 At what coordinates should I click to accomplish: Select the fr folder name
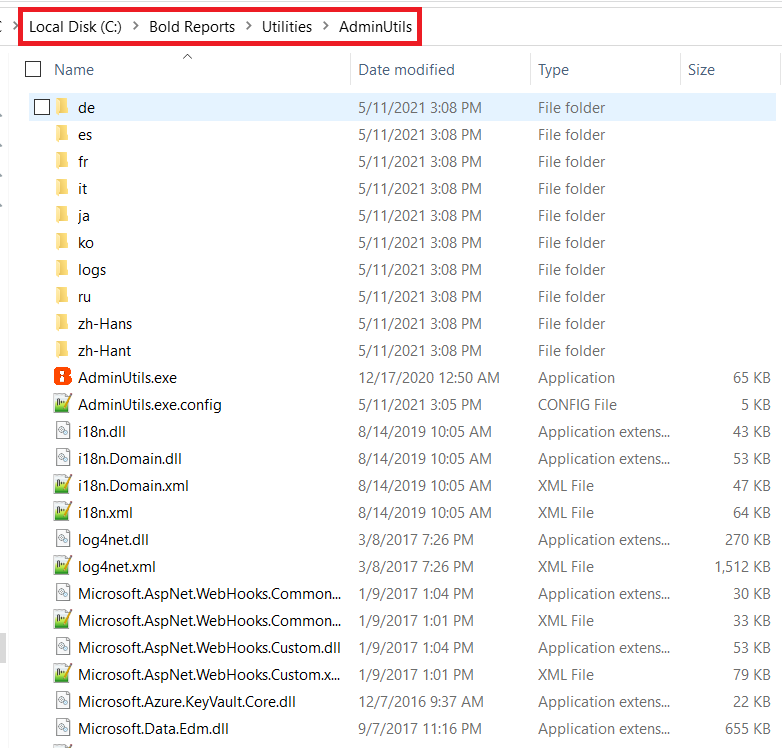(x=83, y=162)
